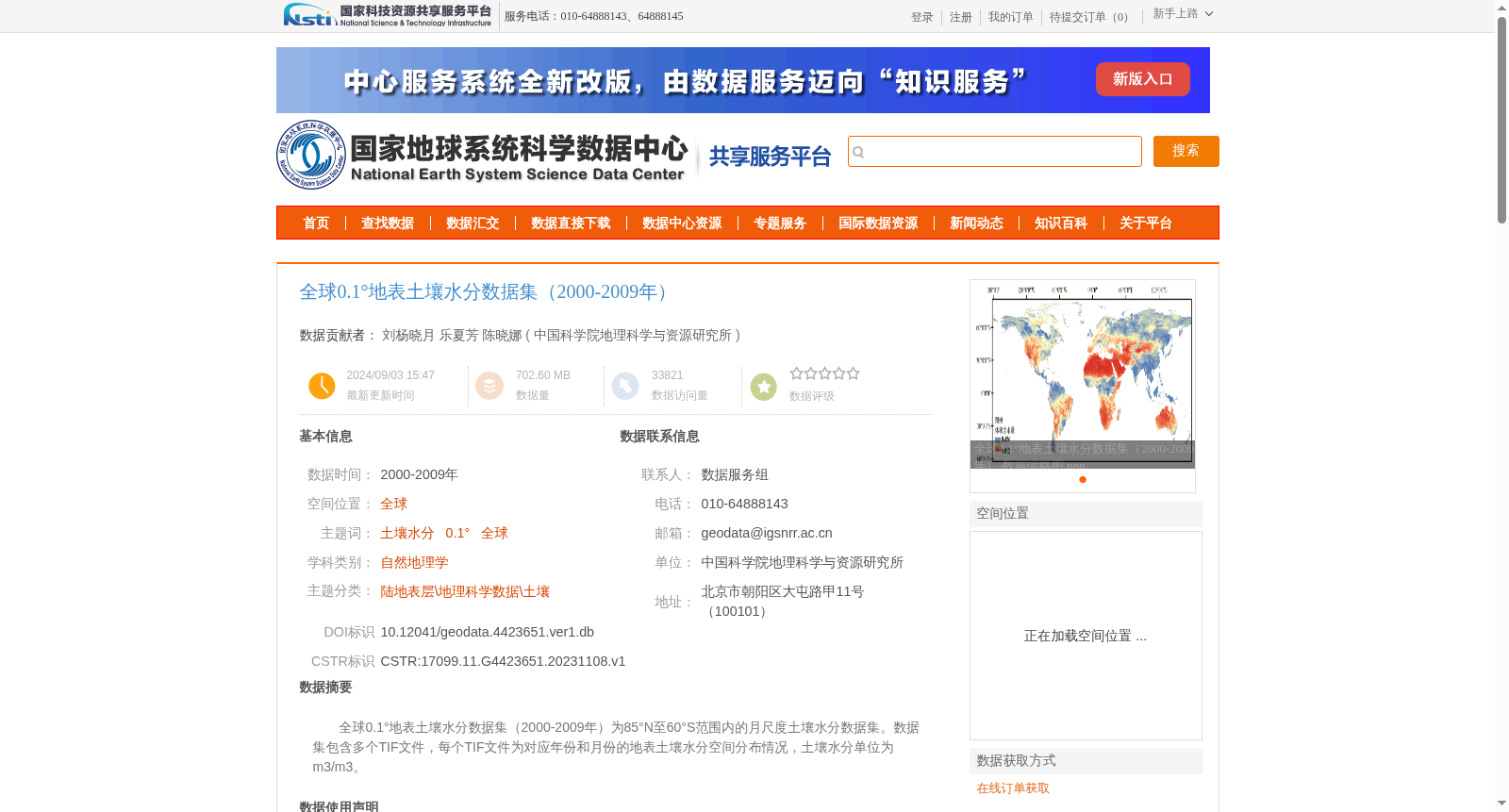The width and height of the screenshot is (1509, 812).
Task: Click the 自然地理学 discipline link
Action: (415, 562)
